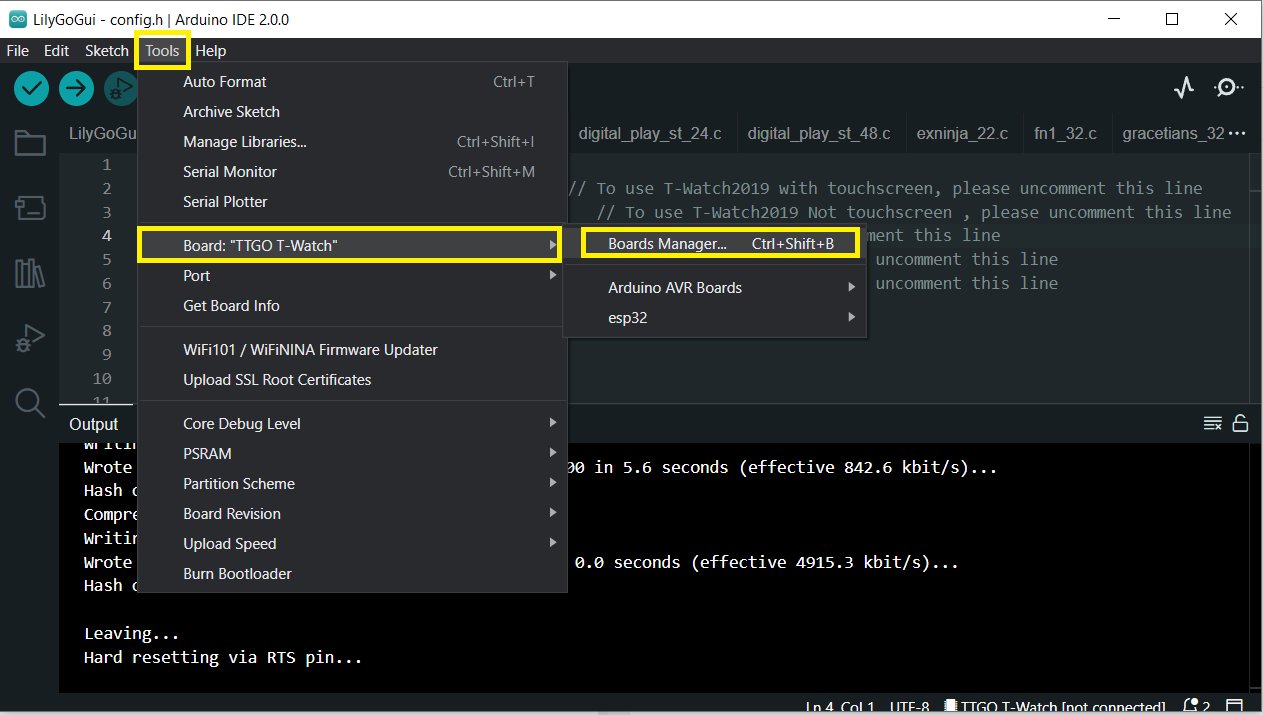Image resolution: width=1263 pixels, height=715 pixels.
Task: Click Ln 4, Col 1 cursor position
Action: (842, 707)
